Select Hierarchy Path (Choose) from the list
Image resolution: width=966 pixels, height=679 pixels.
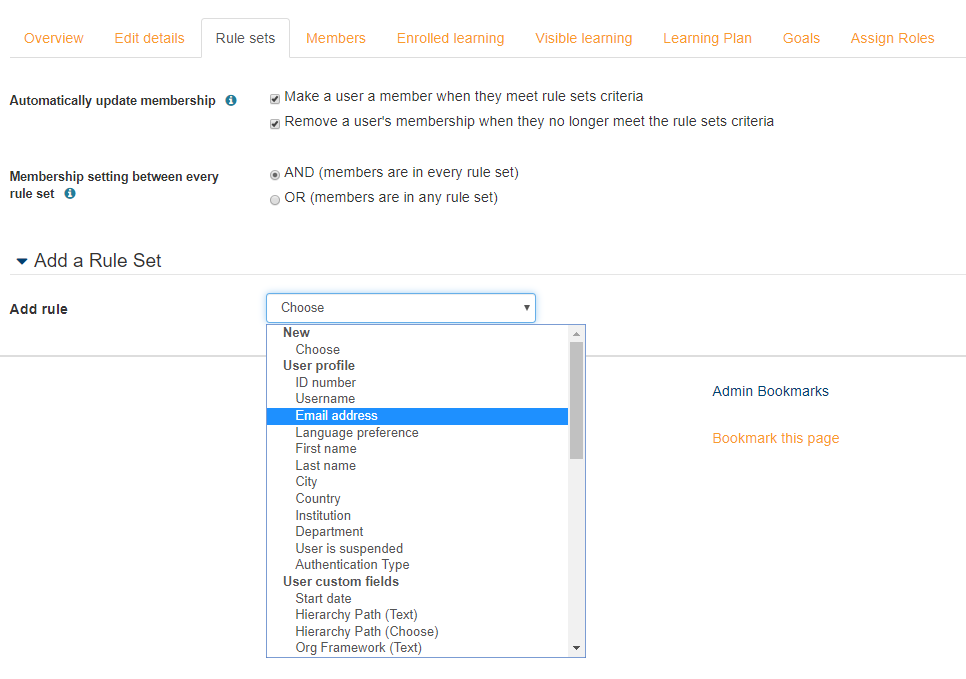366,631
